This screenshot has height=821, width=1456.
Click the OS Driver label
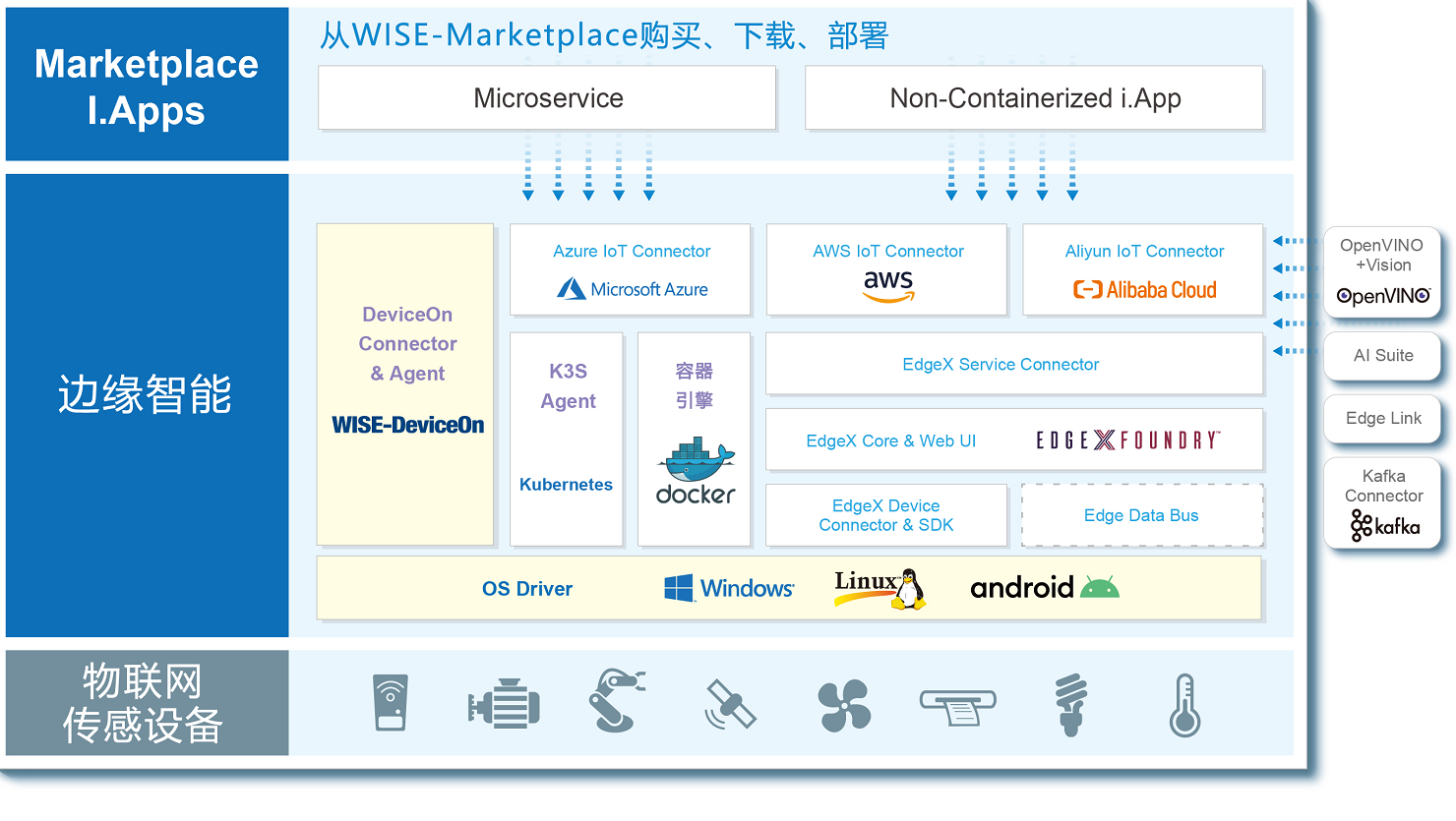click(527, 589)
